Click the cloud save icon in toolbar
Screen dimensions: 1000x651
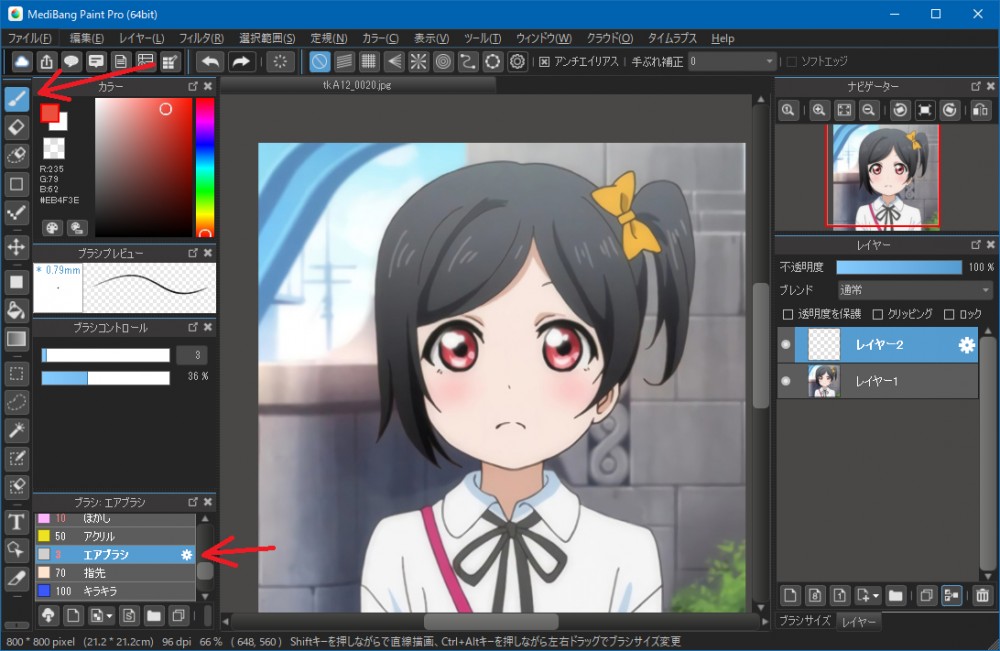[22, 62]
